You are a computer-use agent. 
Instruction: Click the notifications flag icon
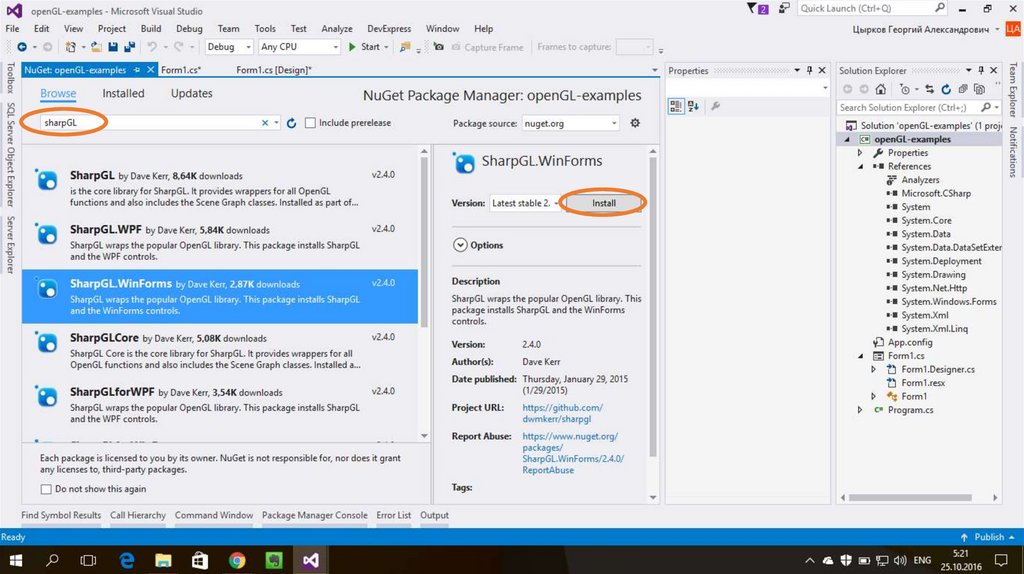[753, 9]
